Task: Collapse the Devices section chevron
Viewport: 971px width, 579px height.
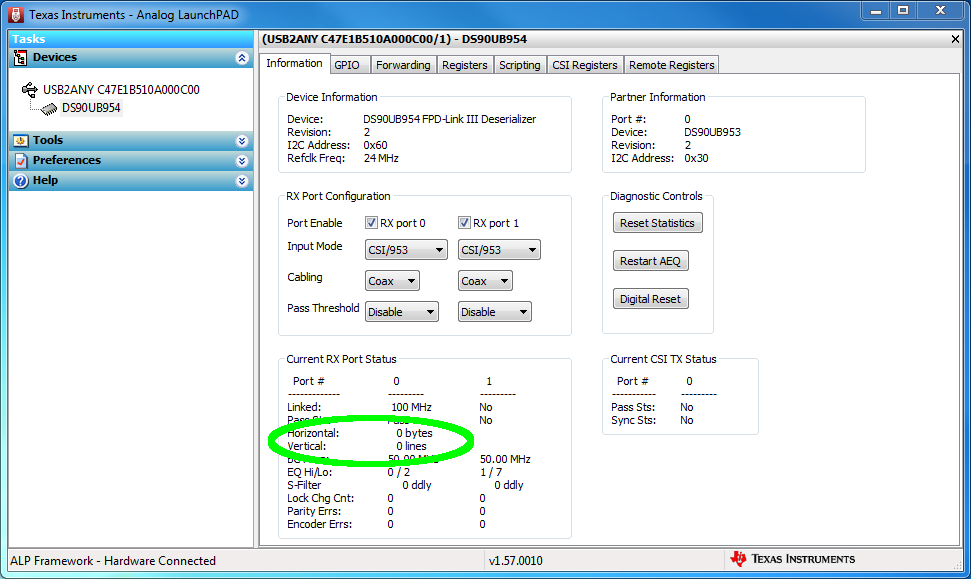Action: click(242, 57)
